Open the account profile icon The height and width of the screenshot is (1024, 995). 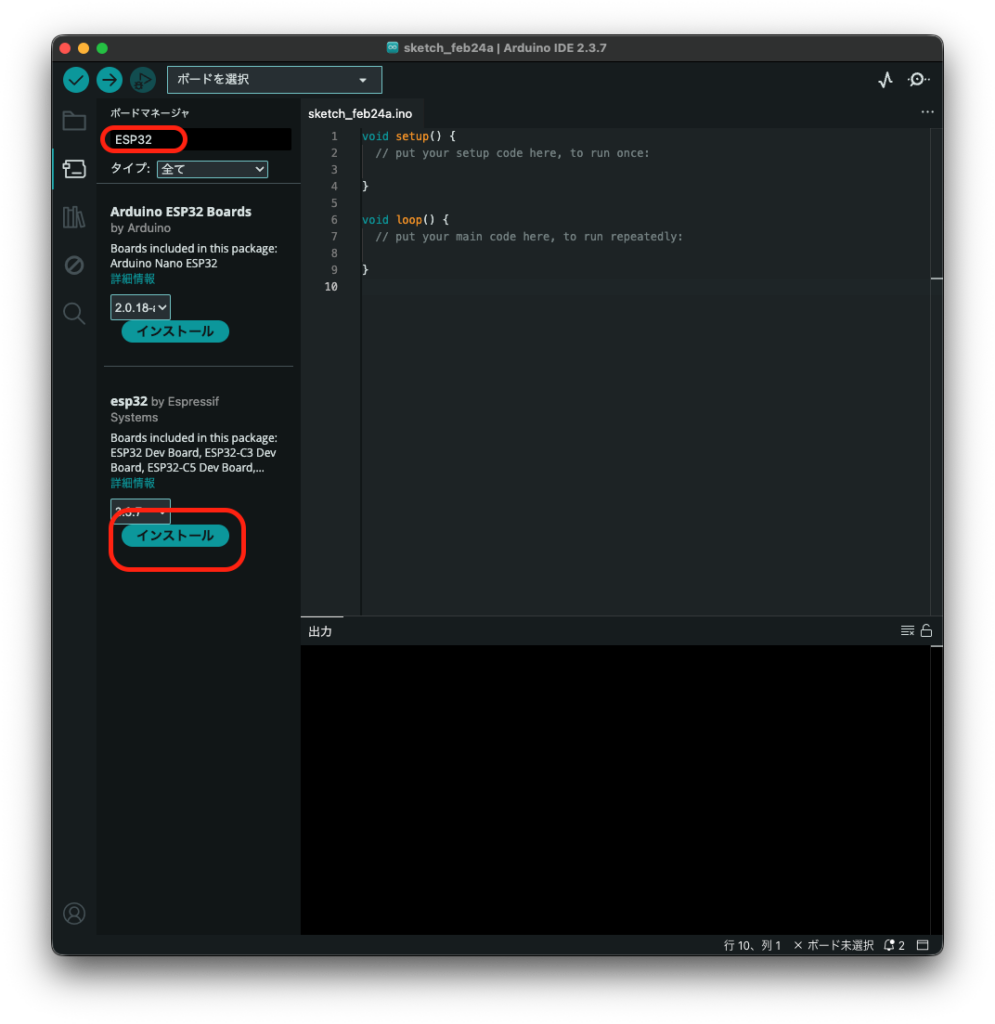coord(74,913)
